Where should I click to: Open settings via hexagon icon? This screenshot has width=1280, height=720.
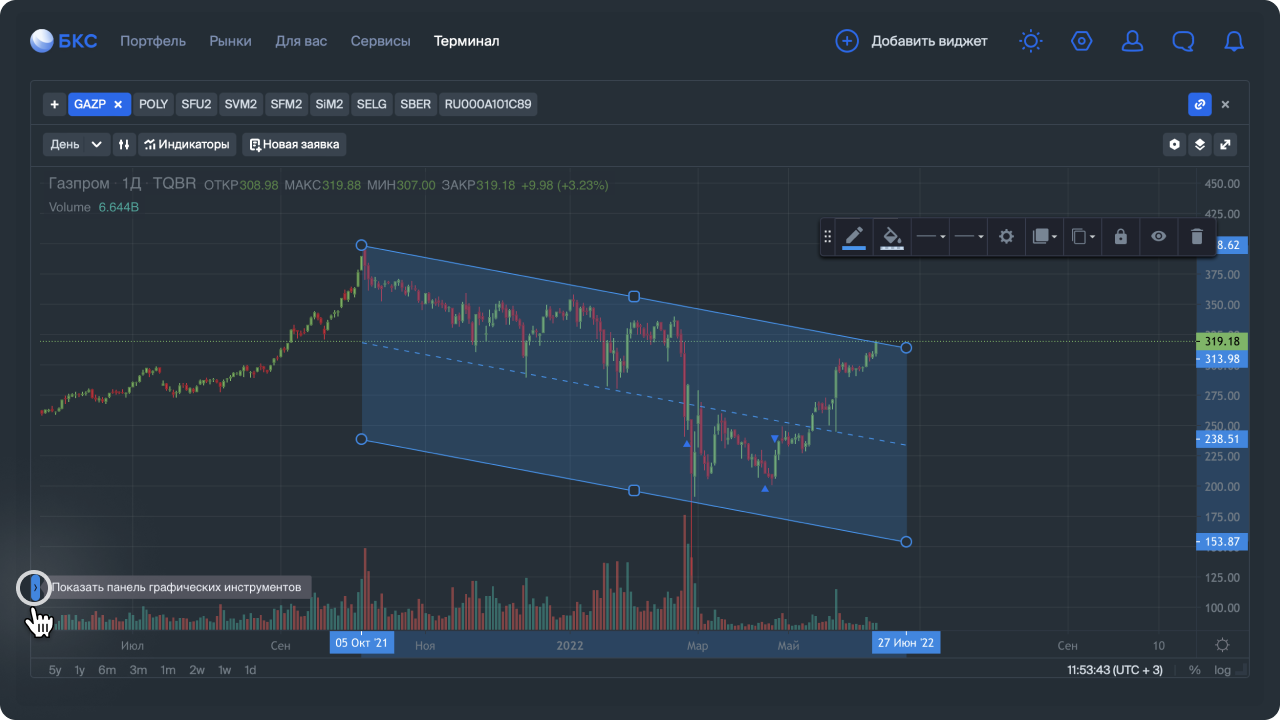pos(1081,41)
